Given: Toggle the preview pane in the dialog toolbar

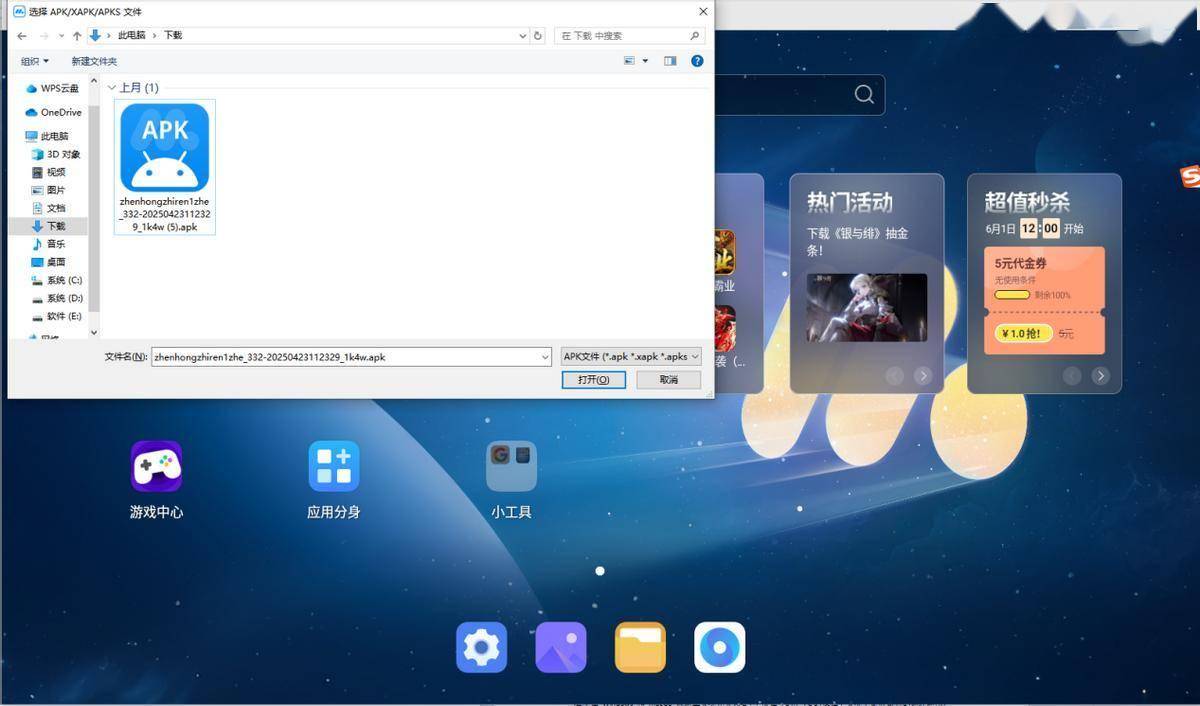Looking at the screenshot, I should pyautogui.click(x=670, y=60).
